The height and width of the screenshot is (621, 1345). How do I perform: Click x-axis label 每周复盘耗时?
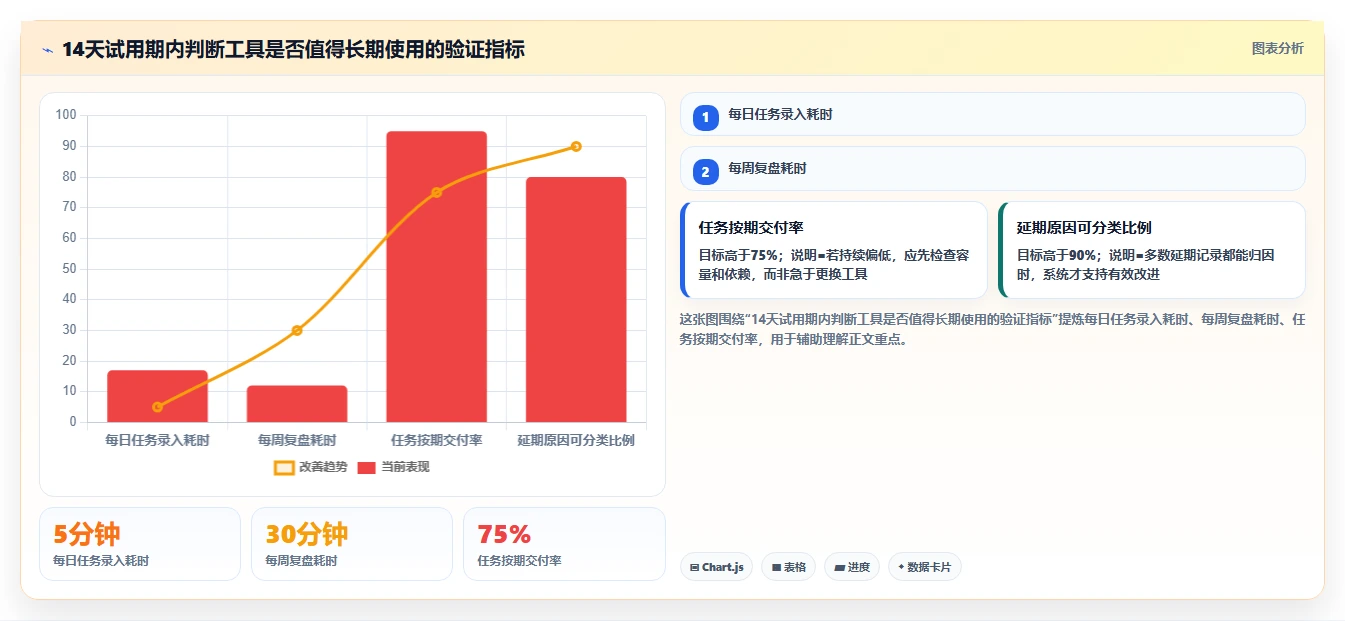click(297, 440)
